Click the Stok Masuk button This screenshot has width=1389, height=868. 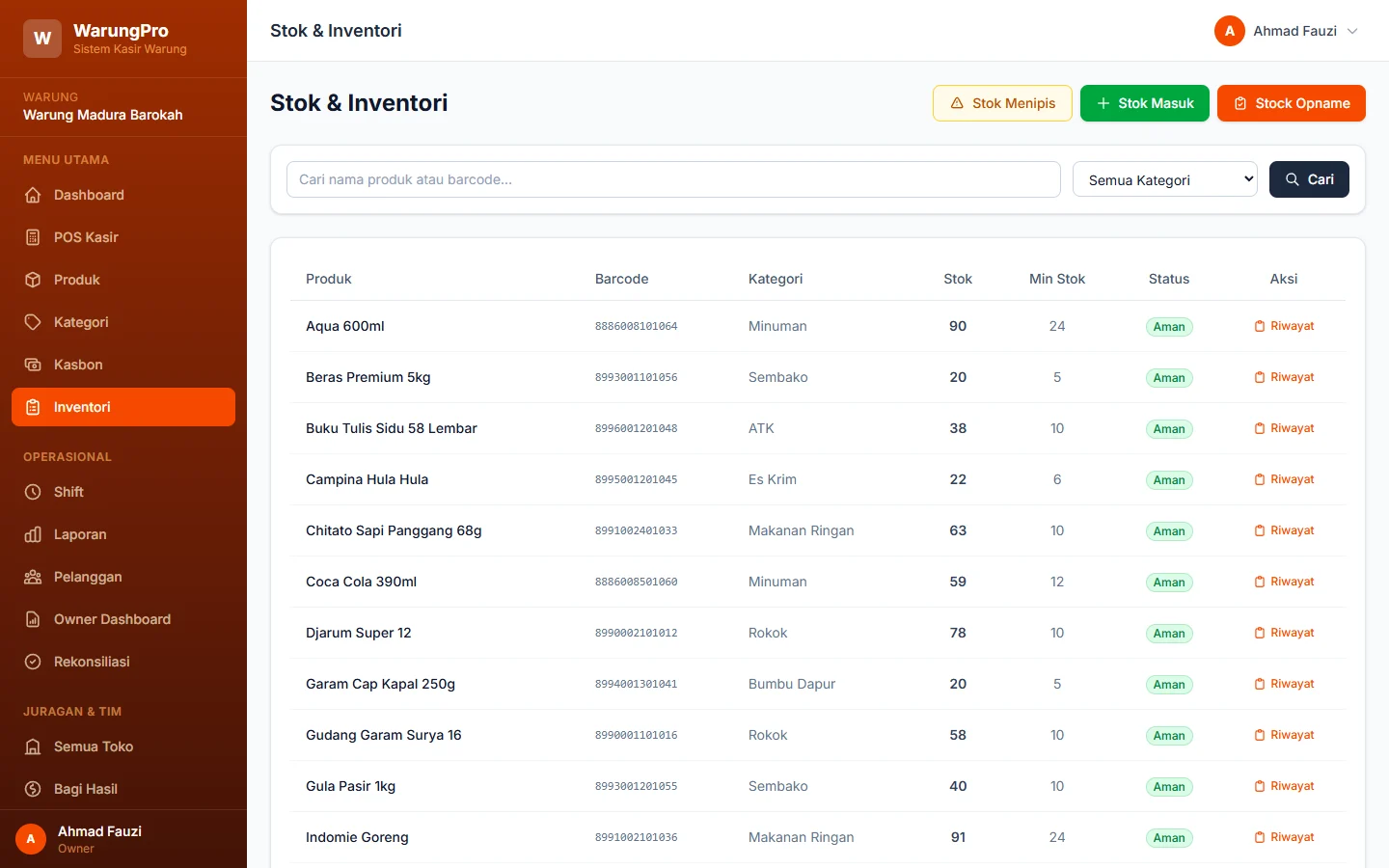point(1145,103)
